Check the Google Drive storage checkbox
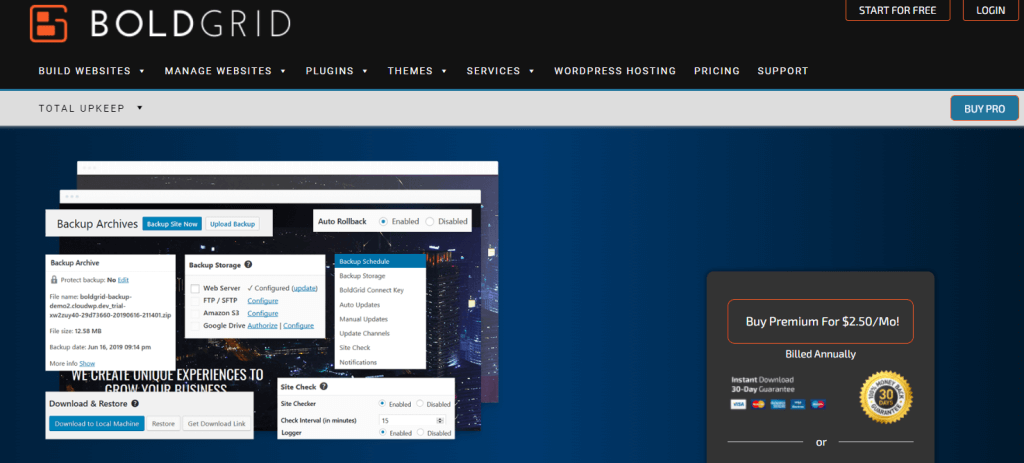1024x463 pixels. click(195, 326)
